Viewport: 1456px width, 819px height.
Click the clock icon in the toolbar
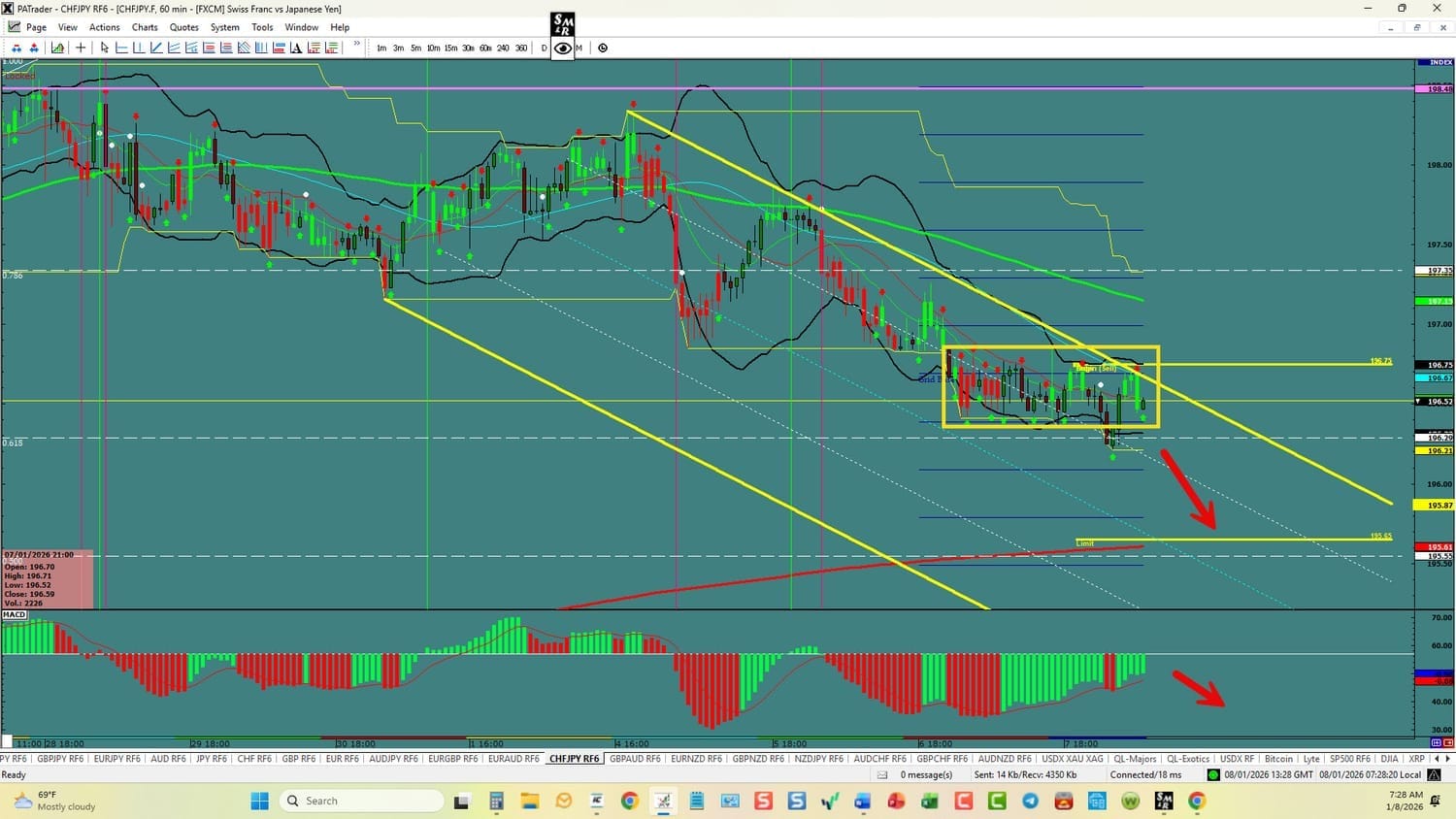click(603, 48)
